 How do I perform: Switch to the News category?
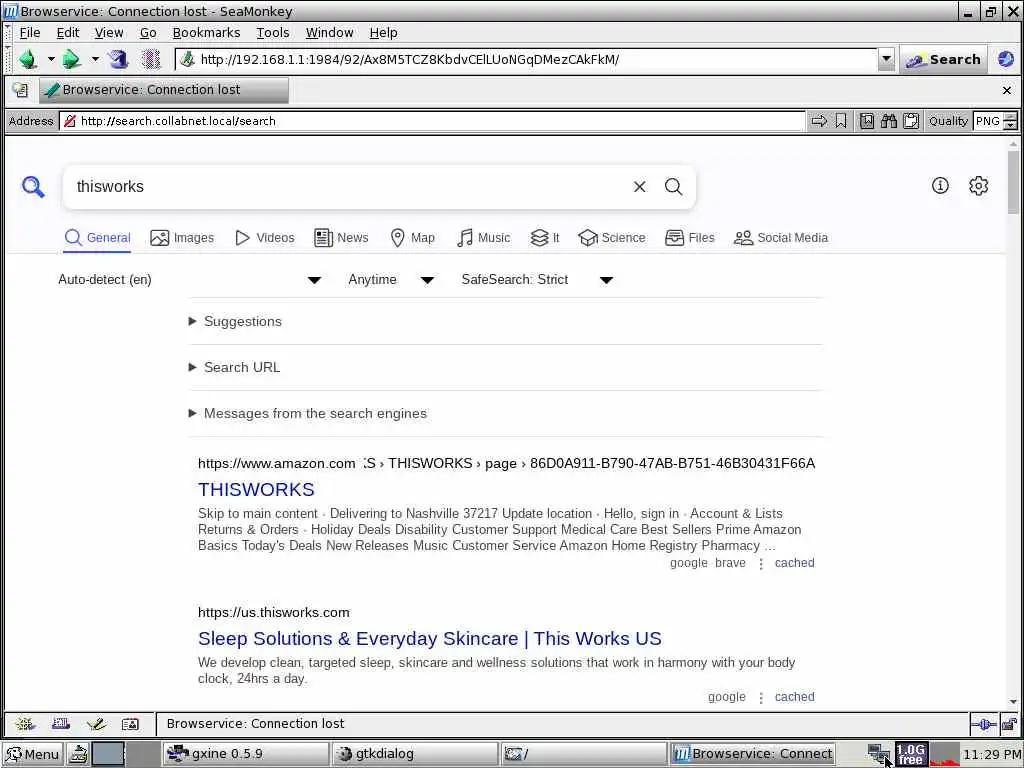click(341, 238)
